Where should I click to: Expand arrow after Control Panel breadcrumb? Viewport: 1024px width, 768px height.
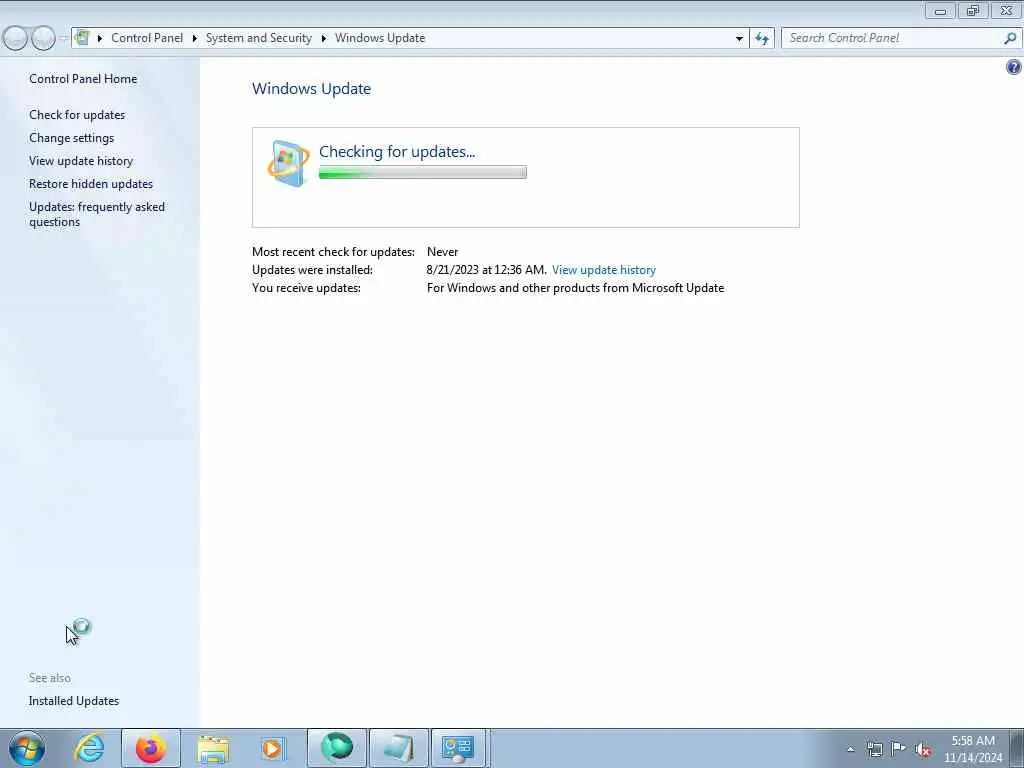point(195,39)
